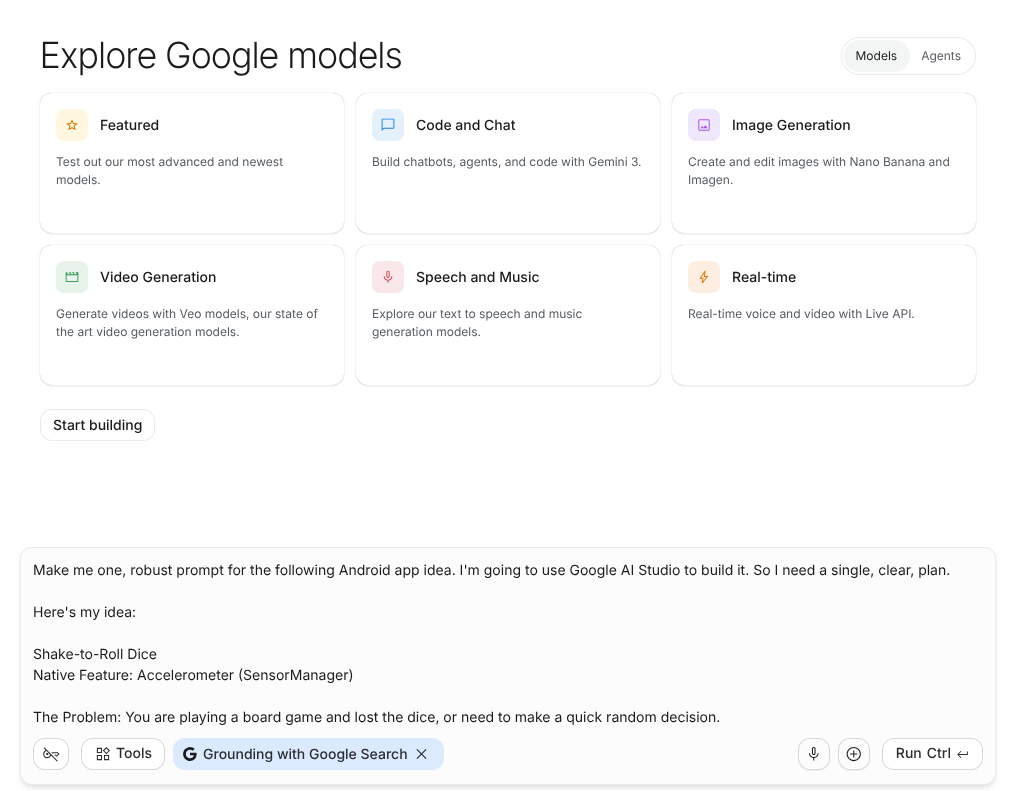The height and width of the screenshot is (791, 1011).
Task: Click the Featured star icon
Action: pyautogui.click(x=72, y=125)
